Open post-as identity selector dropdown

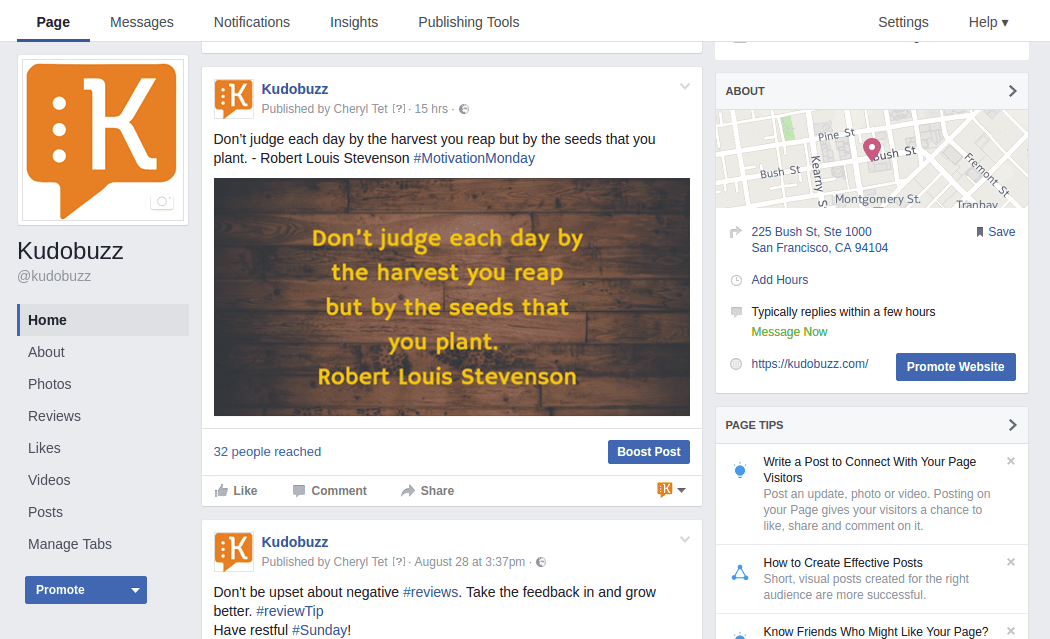671,490
